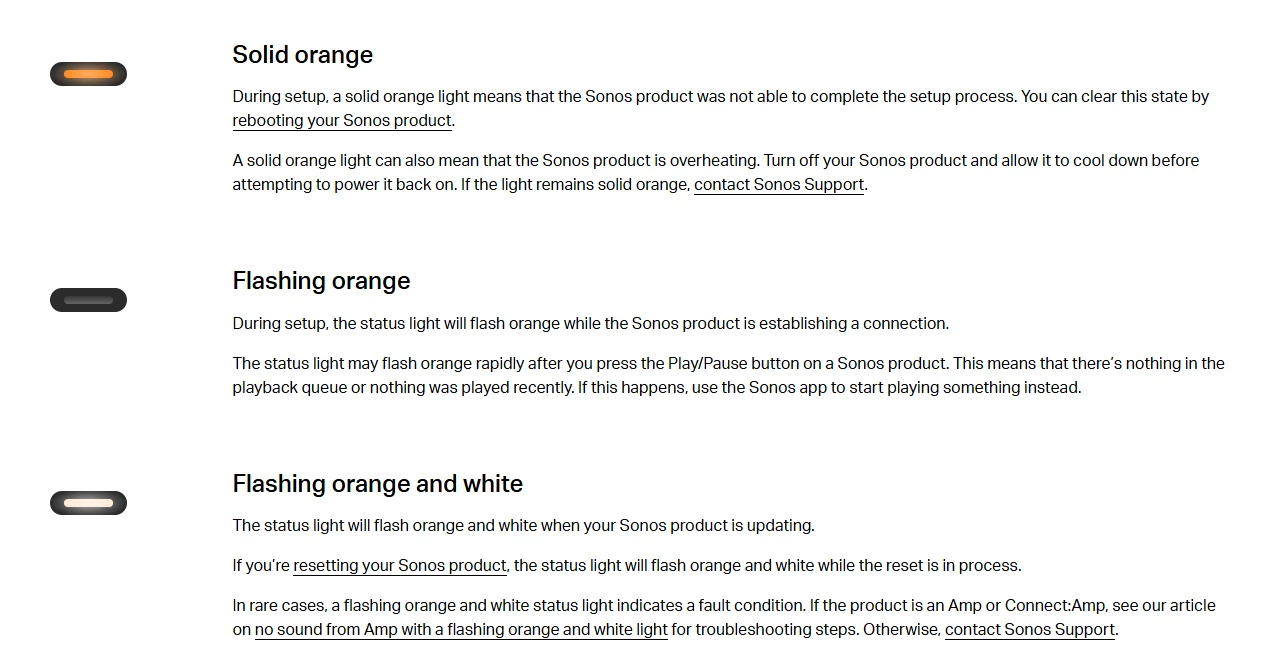1266x653 pixels.
Task: Click the paragraph about Play/Pause button flashing
Action: click(x=728, y=376)
